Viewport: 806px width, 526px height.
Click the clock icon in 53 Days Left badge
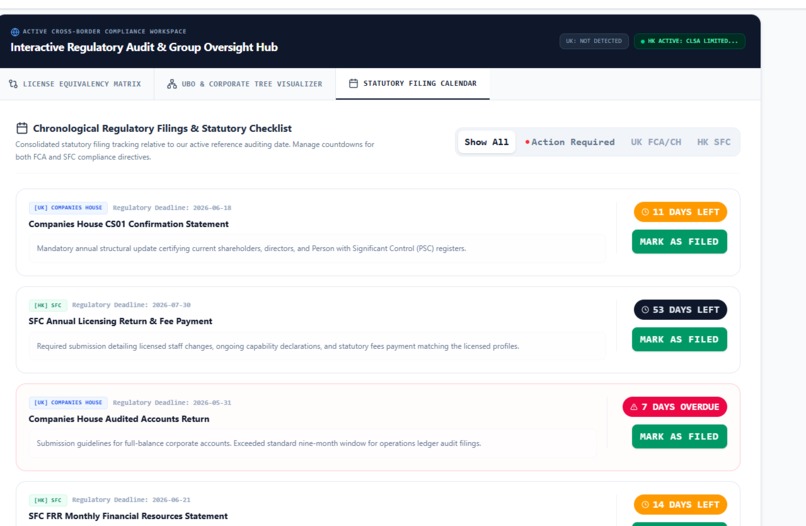(x=645, y=310)
